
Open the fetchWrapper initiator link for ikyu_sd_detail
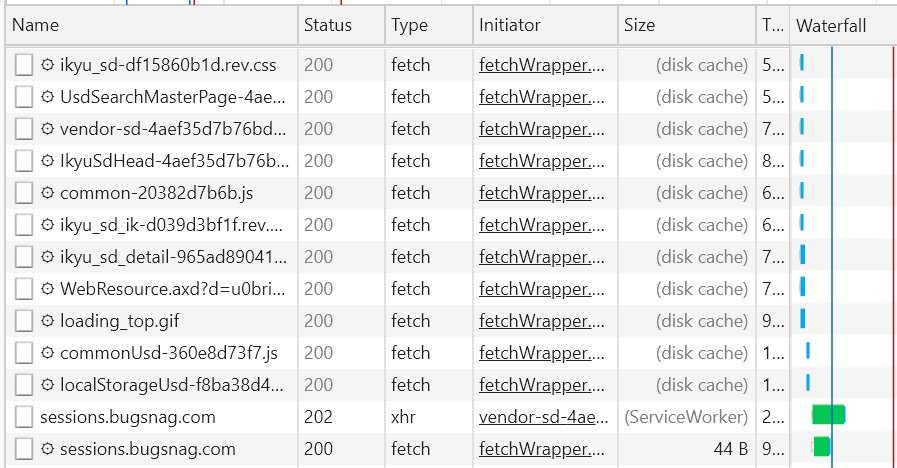541,257
